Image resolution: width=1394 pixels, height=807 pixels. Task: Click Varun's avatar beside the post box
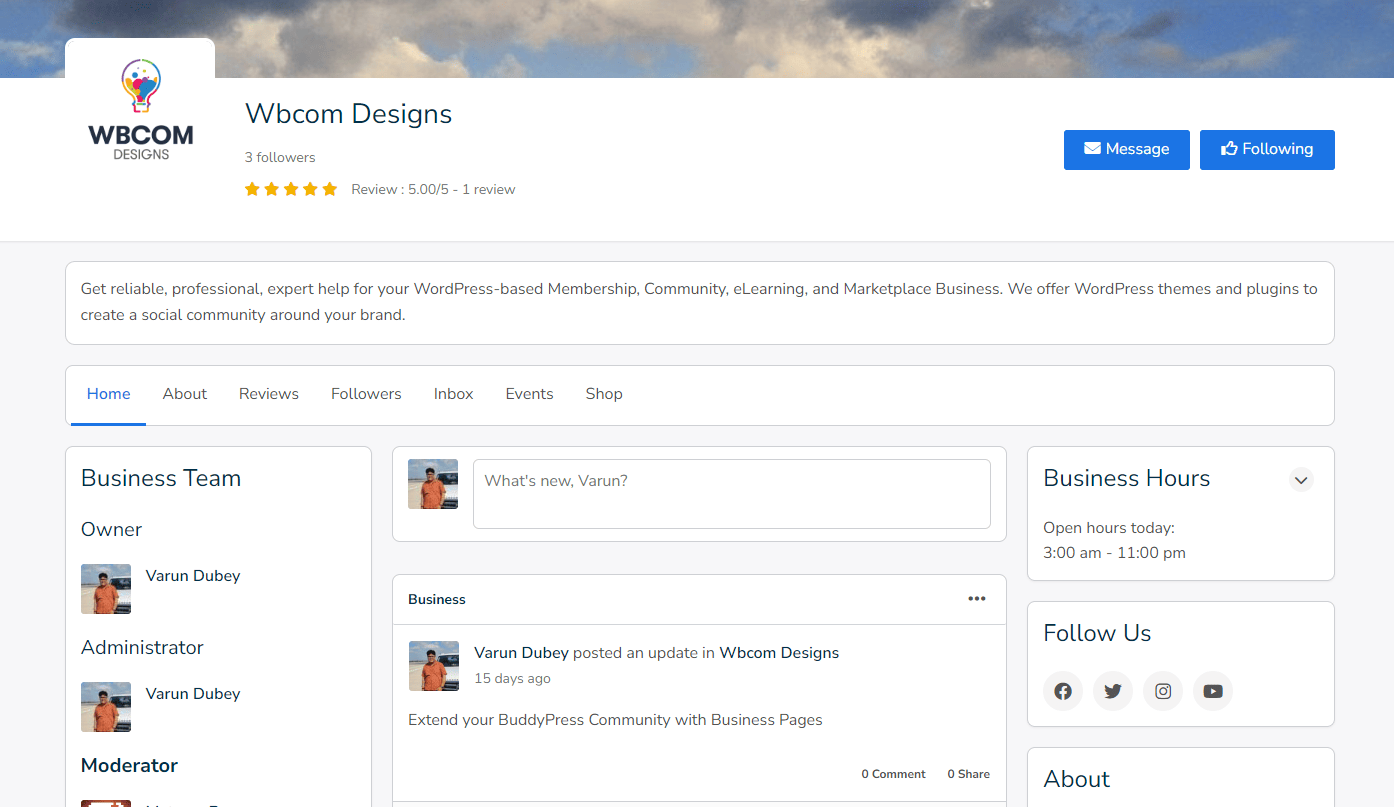tap(433, 484)
